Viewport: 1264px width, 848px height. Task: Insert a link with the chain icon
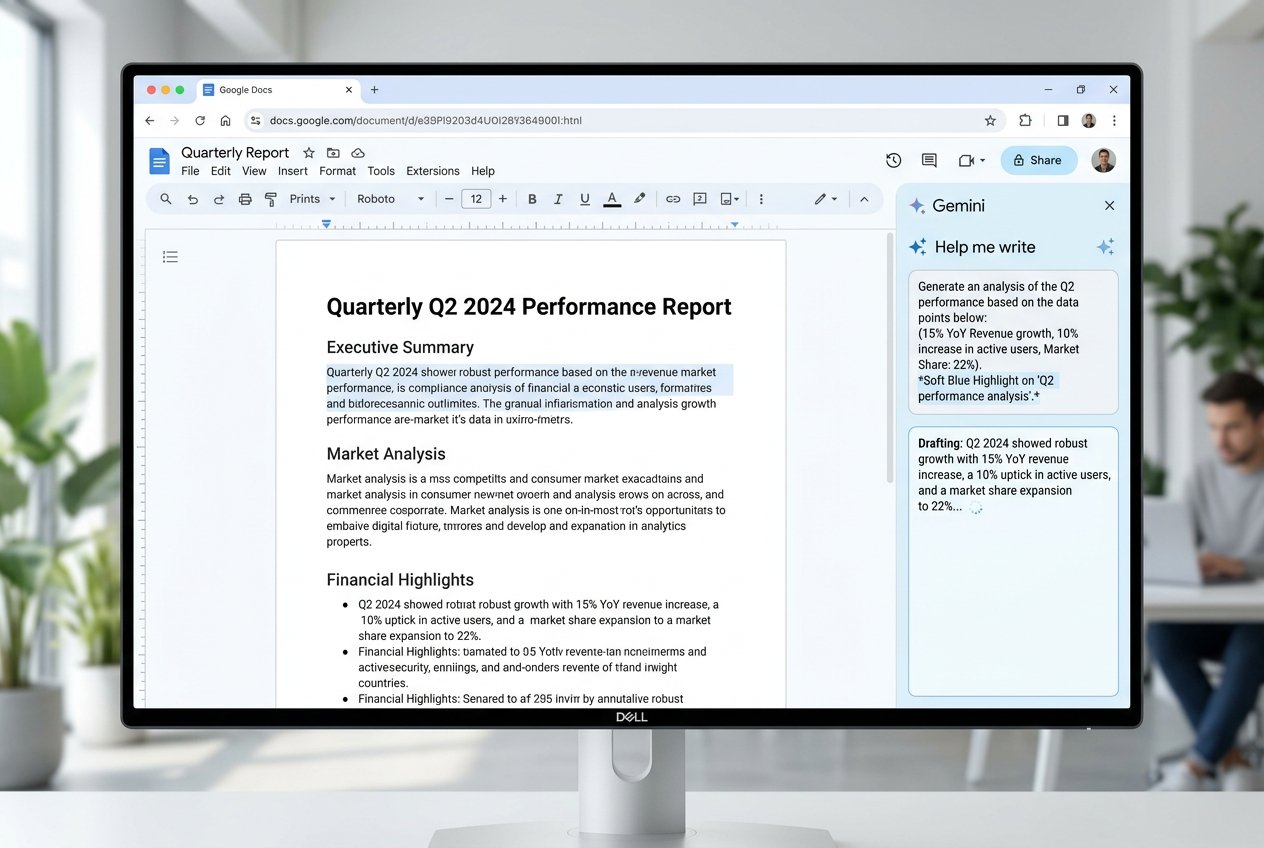pyautogui.click(x=673, y=199)
